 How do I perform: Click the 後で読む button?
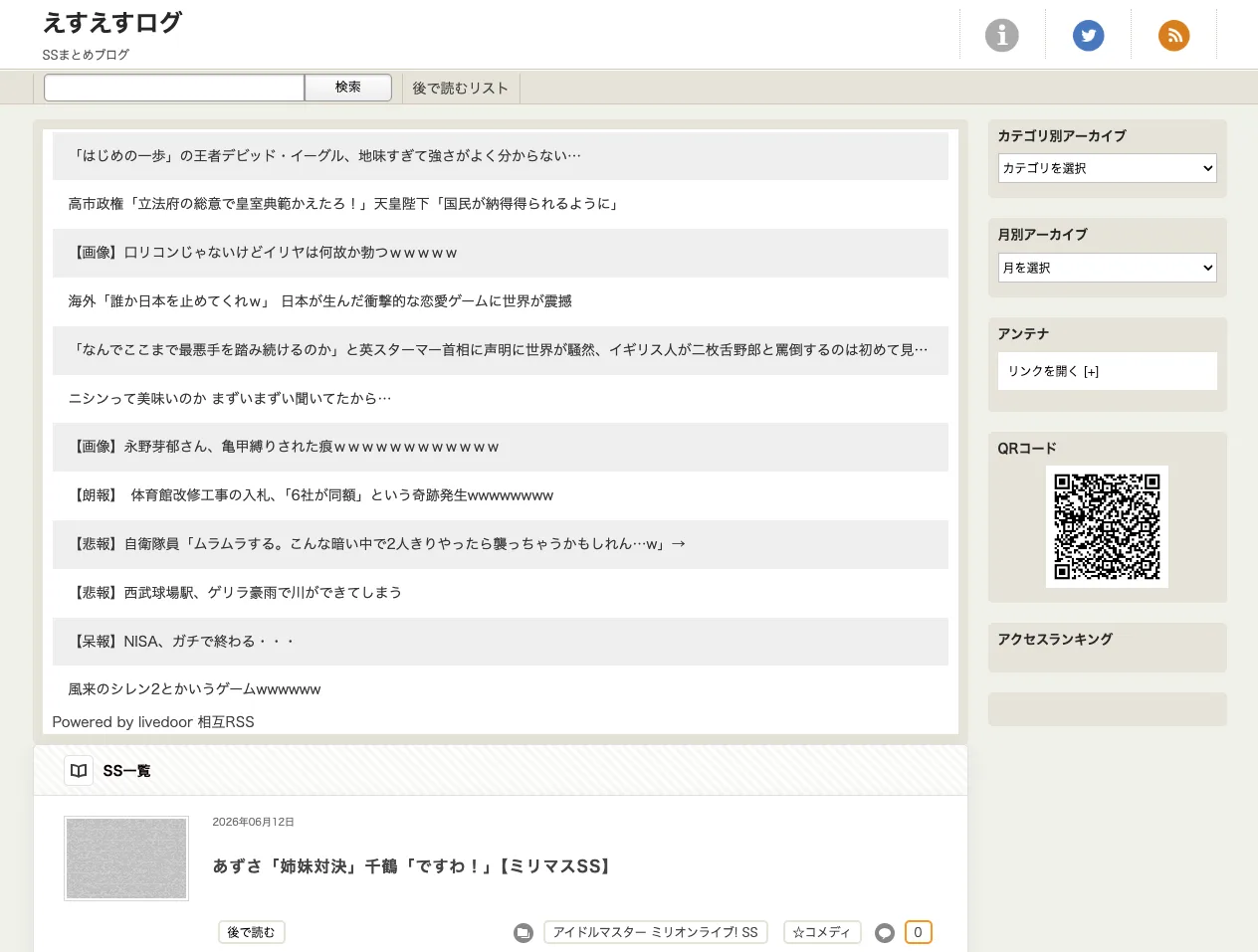pos(252,932)
